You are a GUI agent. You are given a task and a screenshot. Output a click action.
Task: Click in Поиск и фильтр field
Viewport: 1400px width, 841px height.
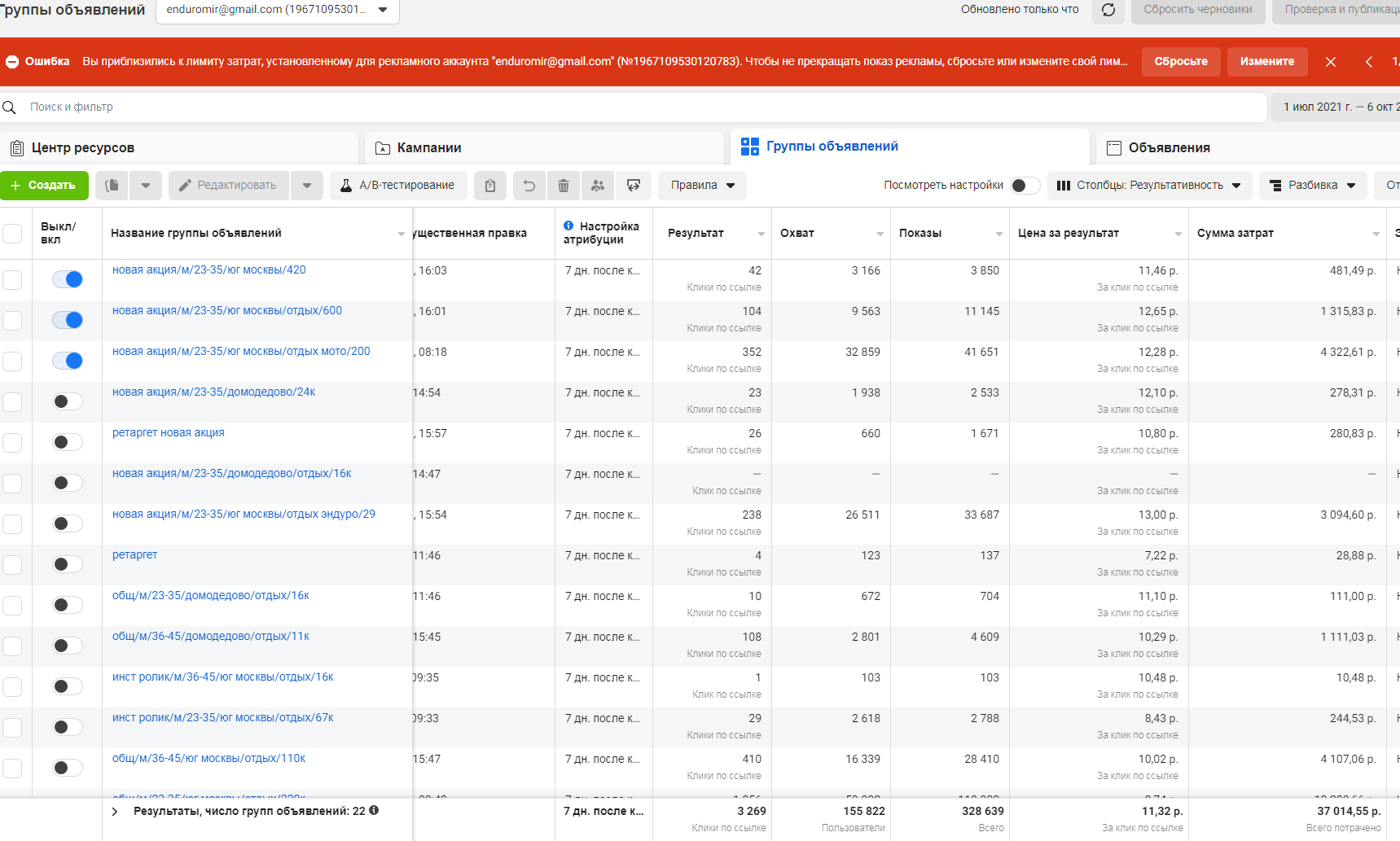coord(634,107)
